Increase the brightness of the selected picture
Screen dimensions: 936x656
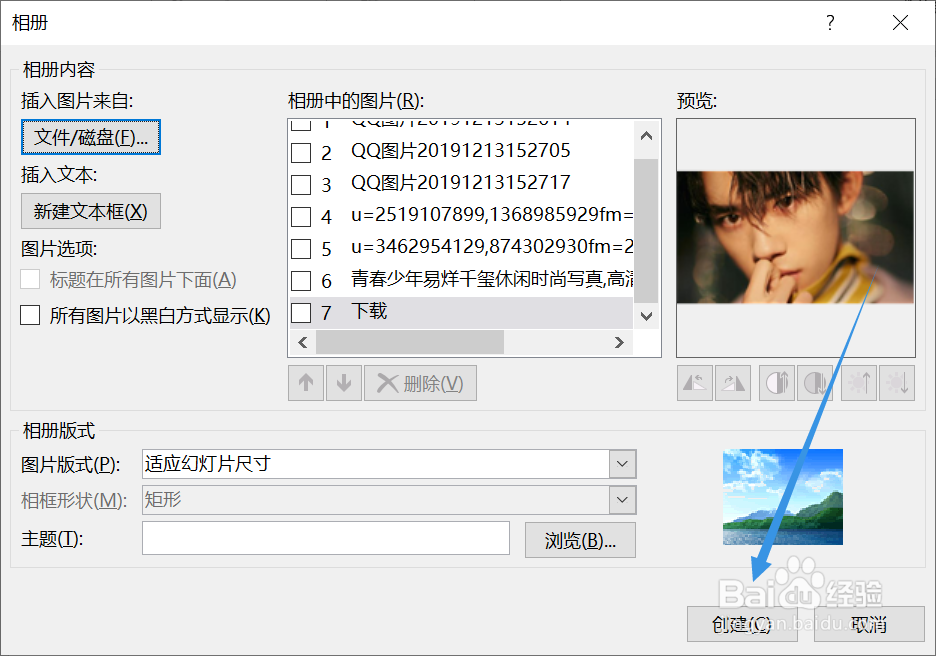click(x=859, y=383)
